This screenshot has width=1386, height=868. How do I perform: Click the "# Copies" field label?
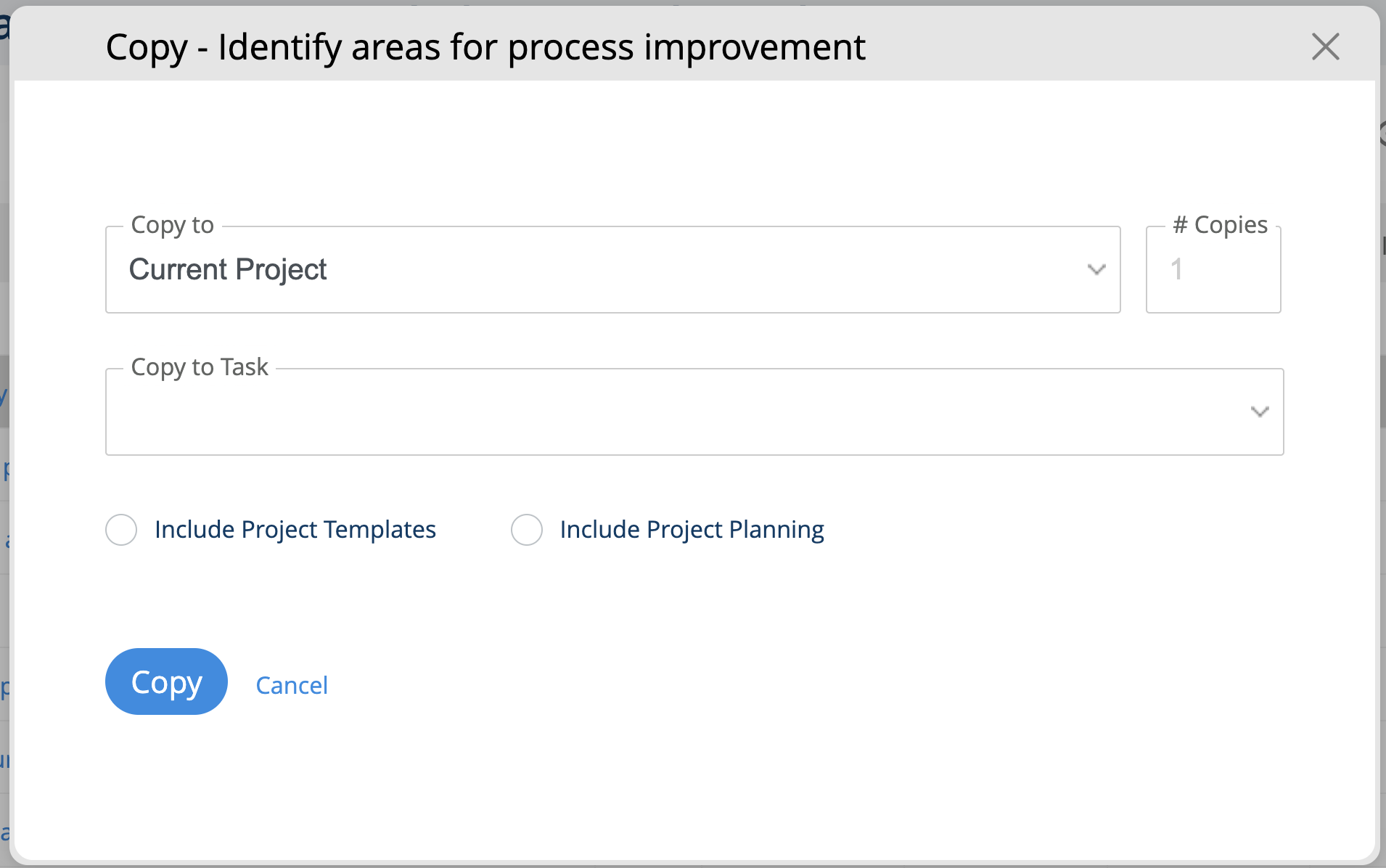1220,225
